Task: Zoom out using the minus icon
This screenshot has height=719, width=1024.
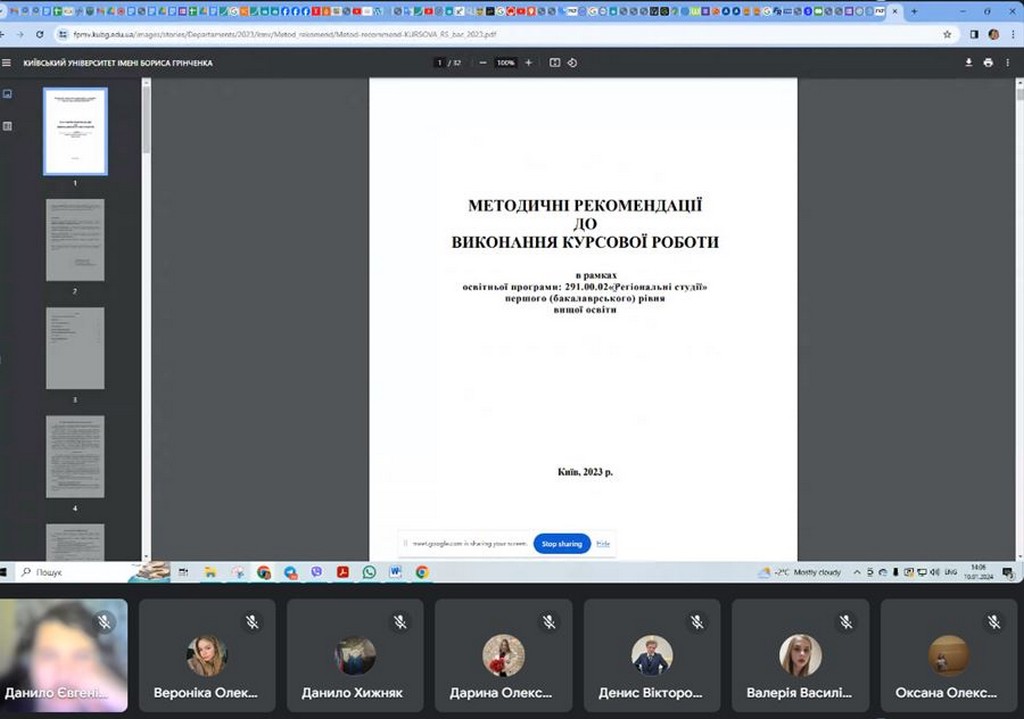Action: (483, 62)
